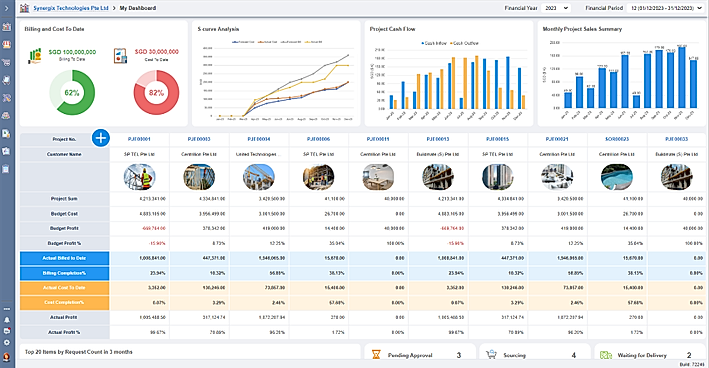The image size is (709, 368).
Task: Click the blue plus button to add project
Action: pyautogui.click(x=101, y=138)
